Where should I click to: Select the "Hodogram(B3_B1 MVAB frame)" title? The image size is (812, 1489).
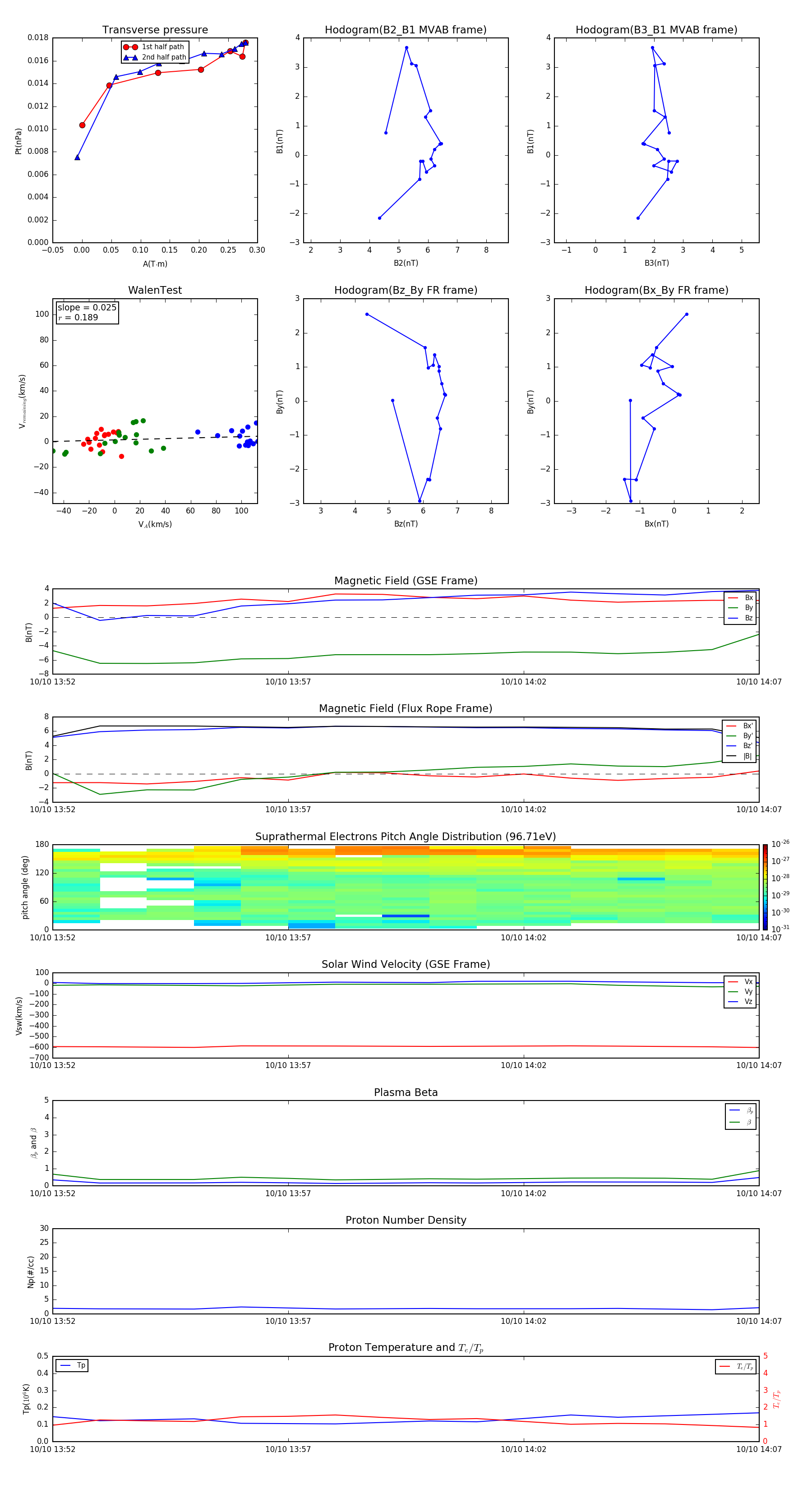[656, 30]
